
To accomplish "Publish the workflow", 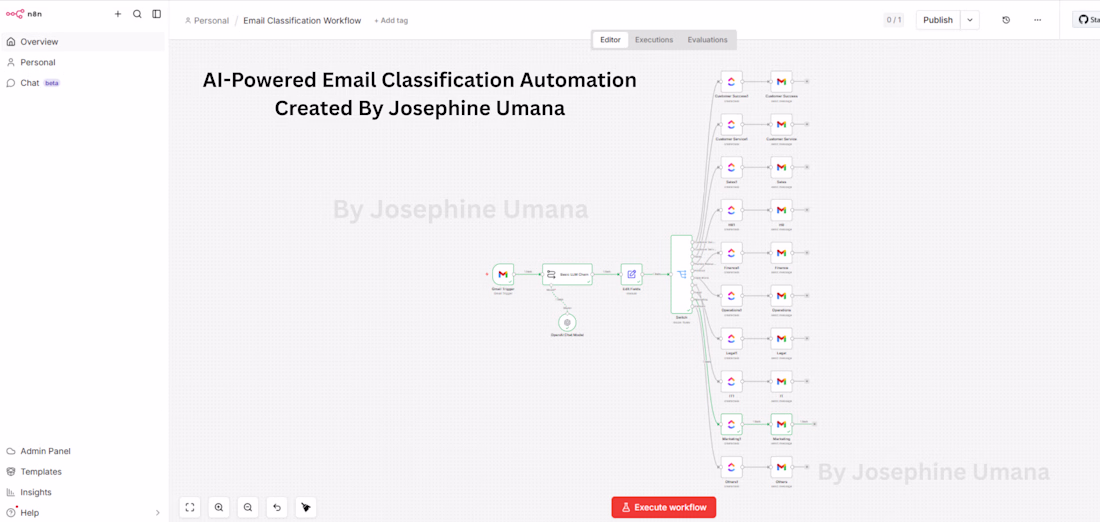I will tap(938, 20).
